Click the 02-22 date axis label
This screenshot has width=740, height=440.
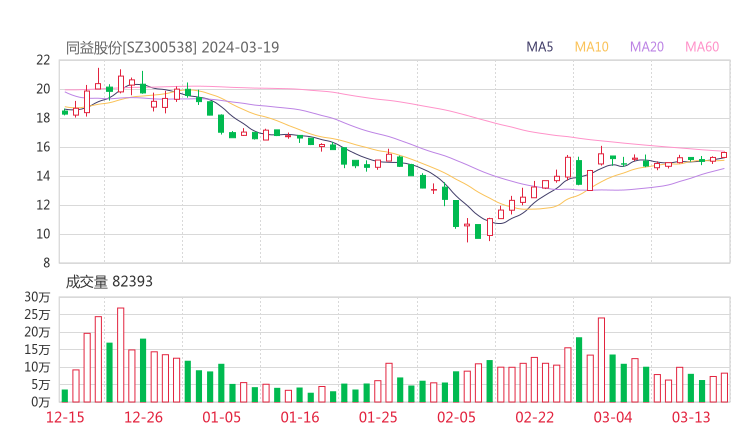534,417
